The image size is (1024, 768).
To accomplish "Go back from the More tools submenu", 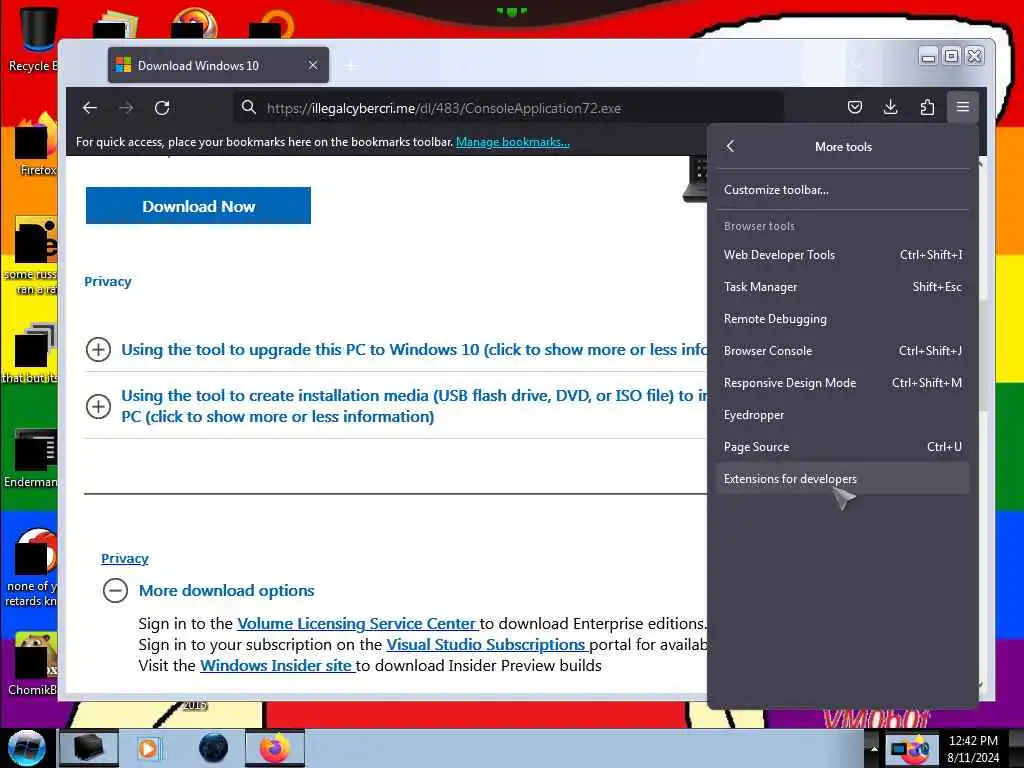I will [731, 146].
